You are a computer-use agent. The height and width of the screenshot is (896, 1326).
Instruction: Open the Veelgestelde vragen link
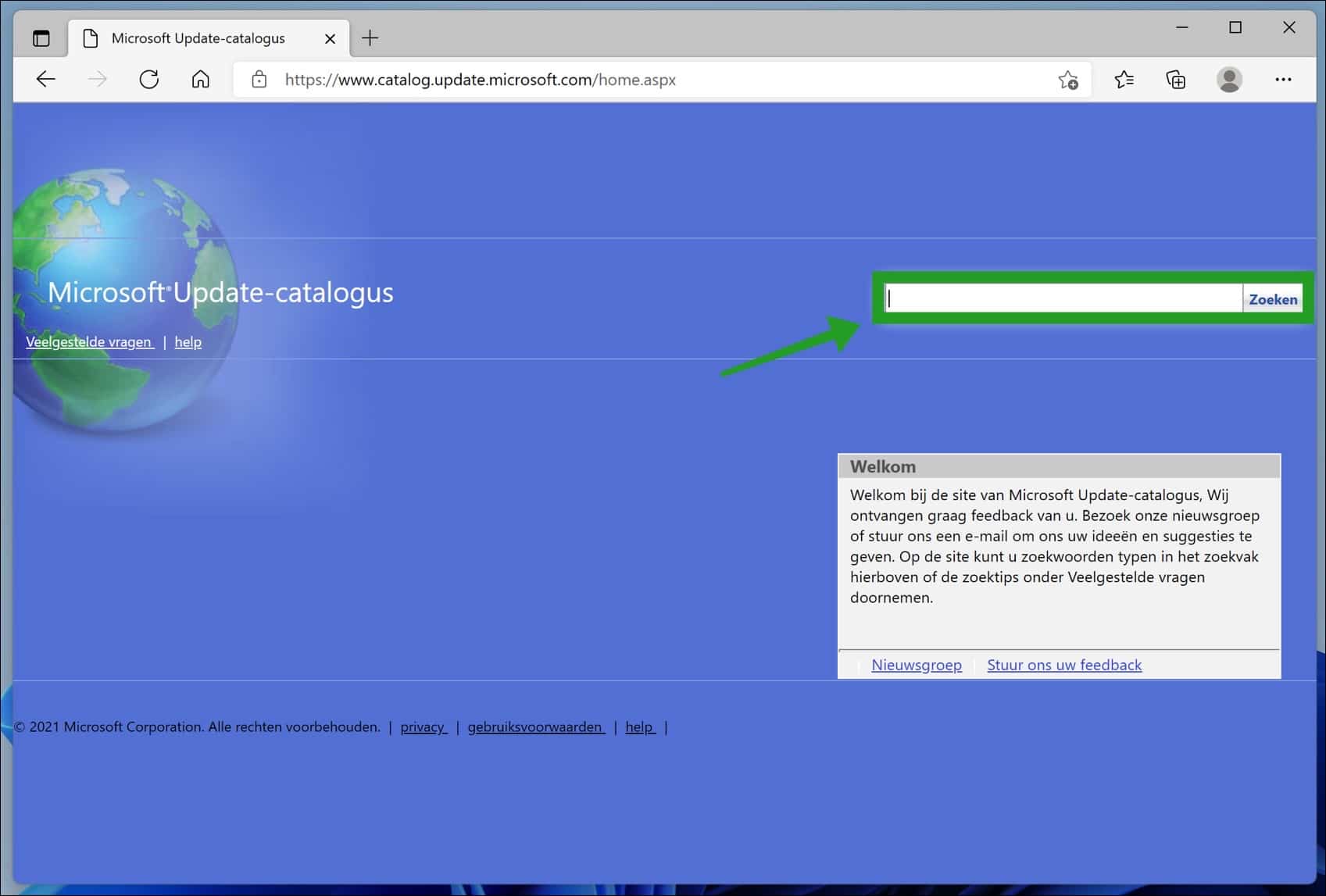(x=88, y=341)
